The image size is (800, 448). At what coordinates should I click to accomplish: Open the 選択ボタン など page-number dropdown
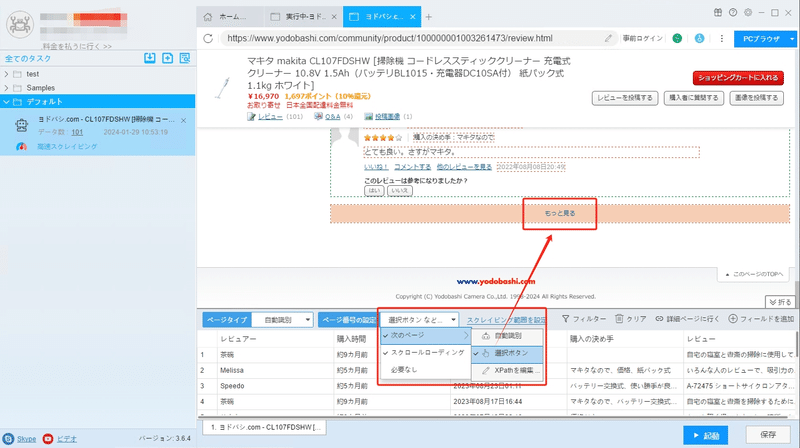click(x=419, y=320)
